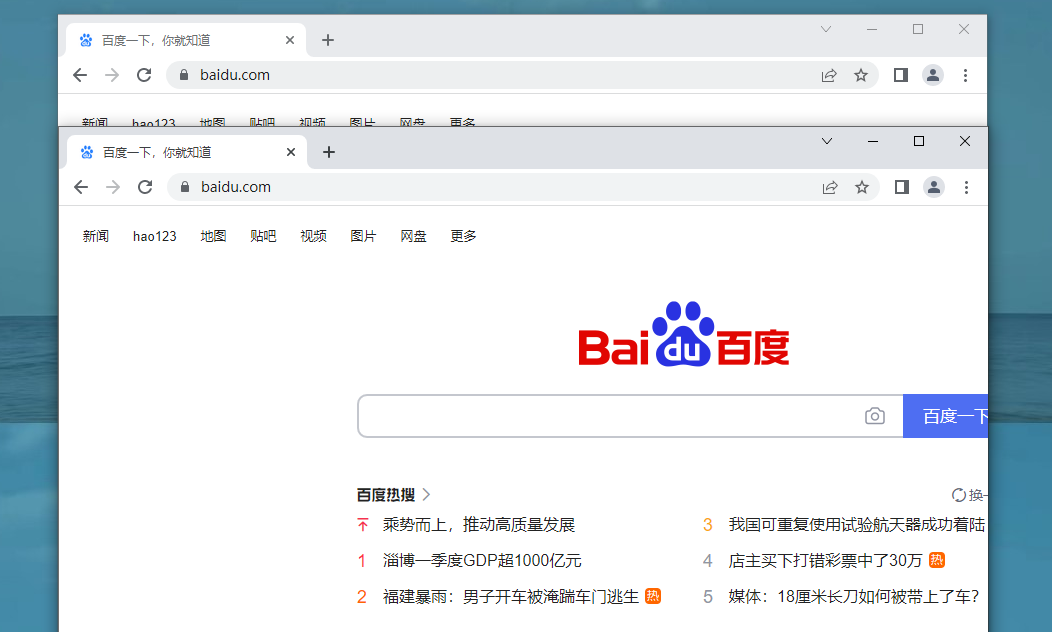Reload the page in front browser window

[145, 187]
